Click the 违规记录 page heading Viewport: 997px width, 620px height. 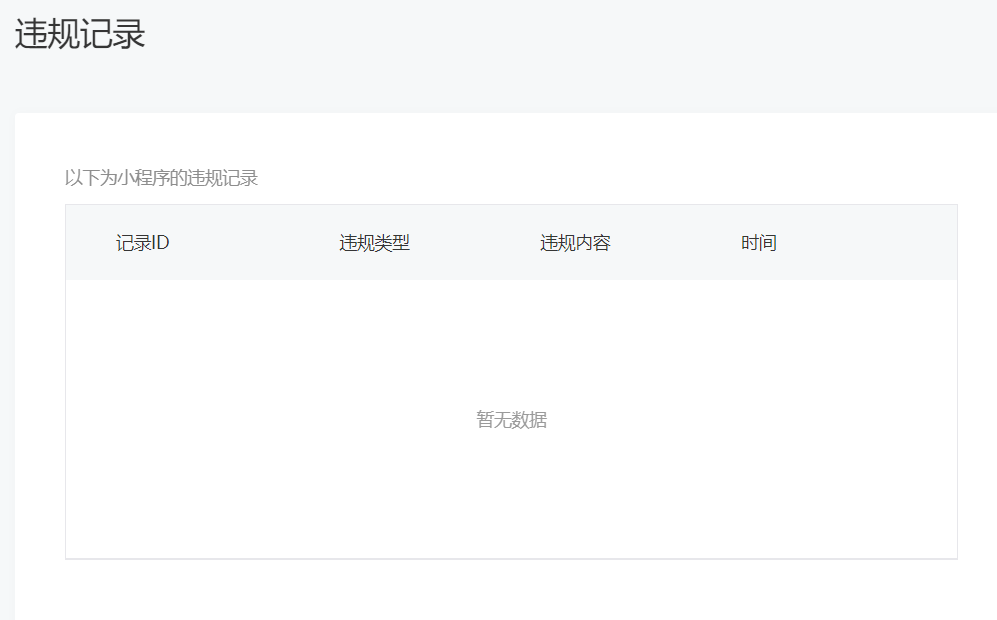80,34
